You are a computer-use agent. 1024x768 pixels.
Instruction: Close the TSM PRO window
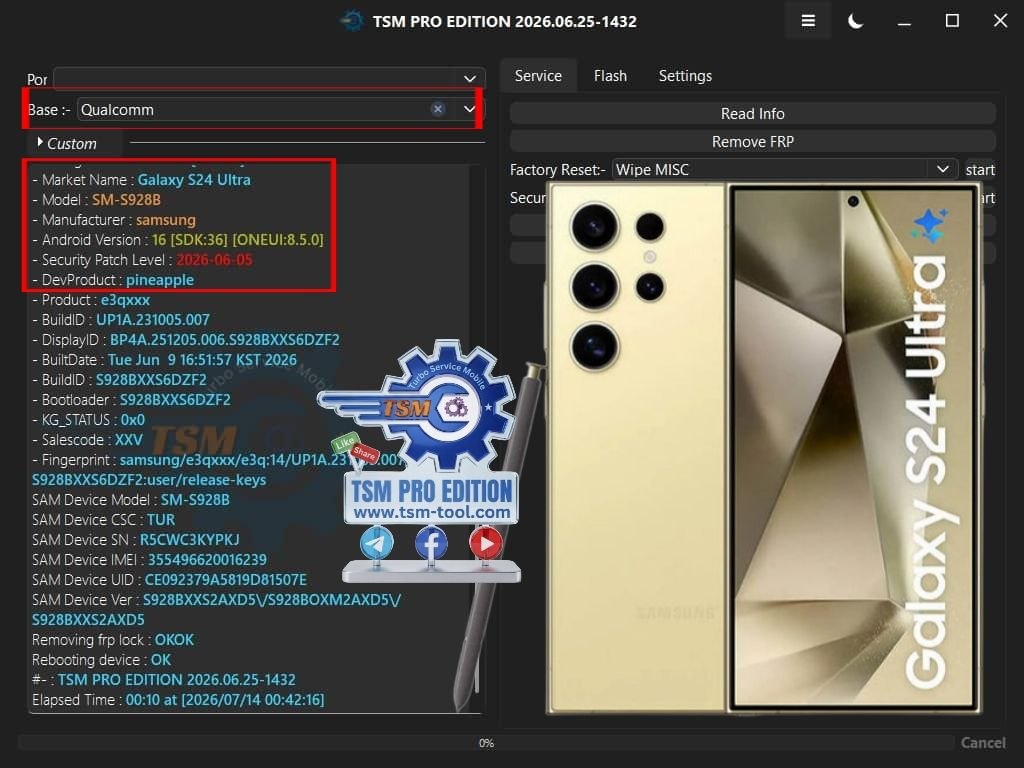1000,21
